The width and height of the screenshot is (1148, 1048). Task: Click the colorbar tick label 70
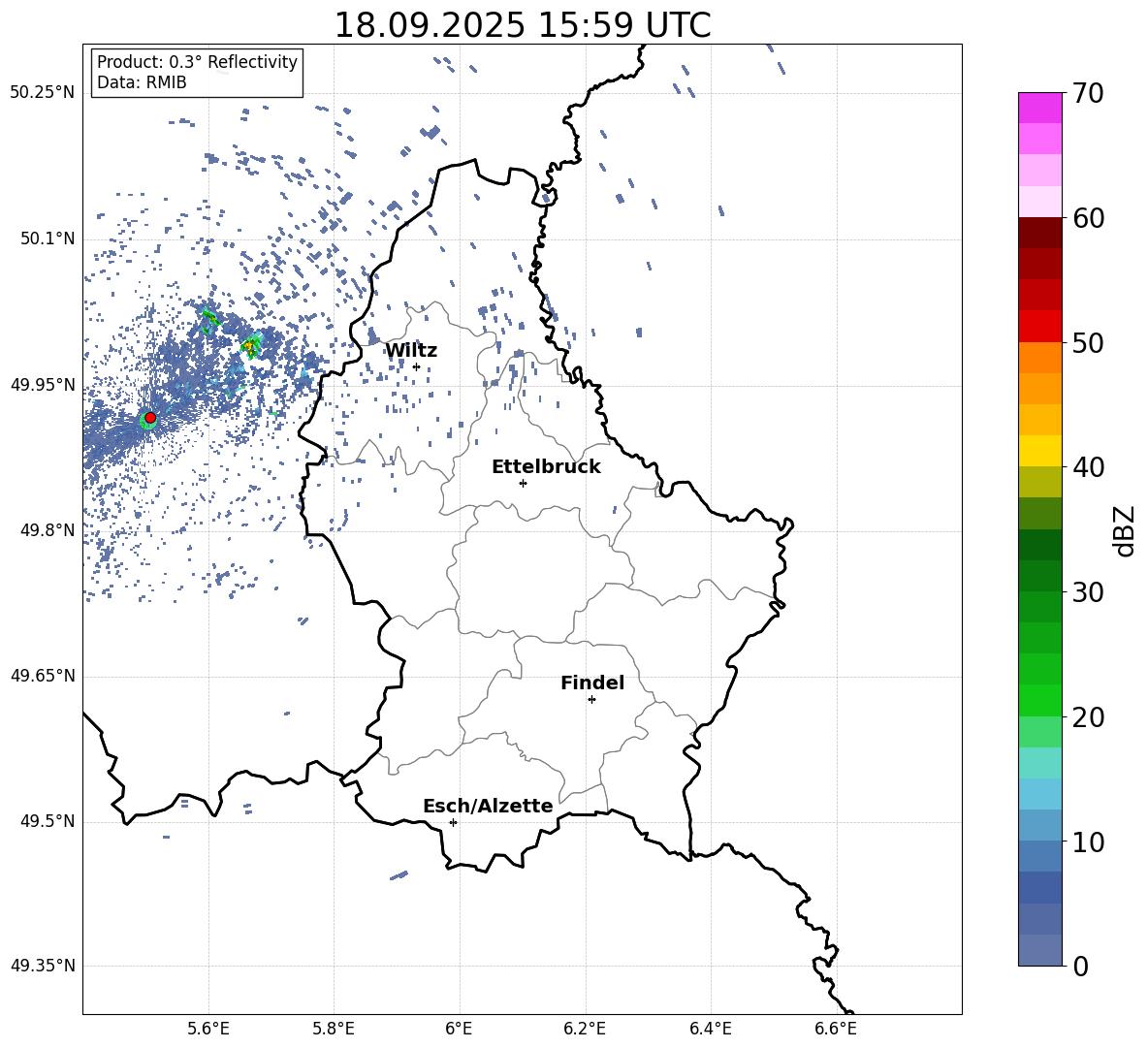(1088, 93)
